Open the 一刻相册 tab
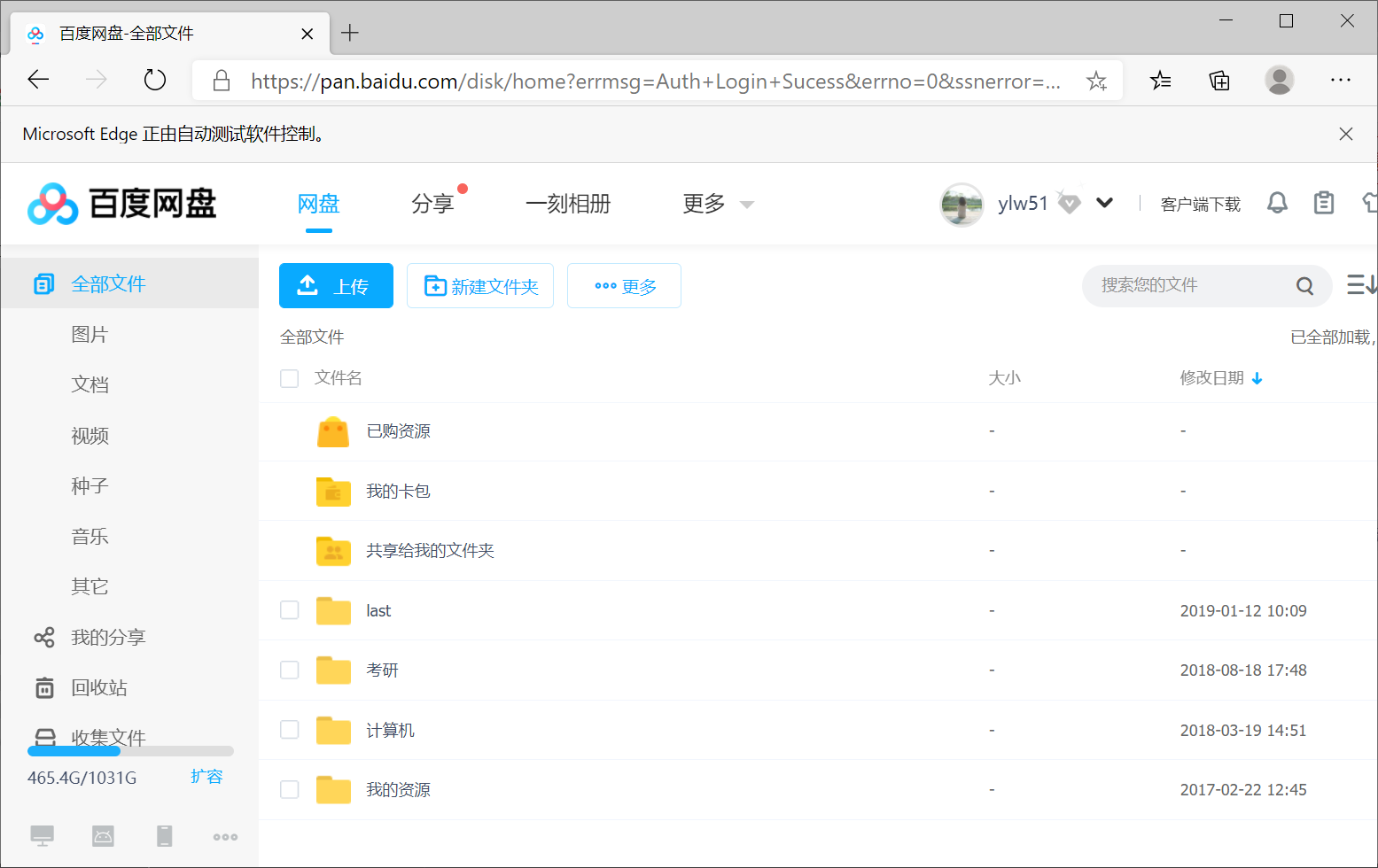The image size is (1378, 868). 568,204
